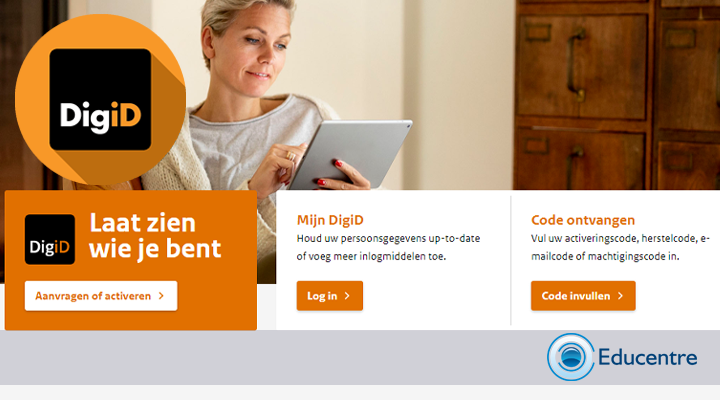Click the Educentre swirl logo icon
The width and height of the screenshot is (720, 400).
(571, 357)
